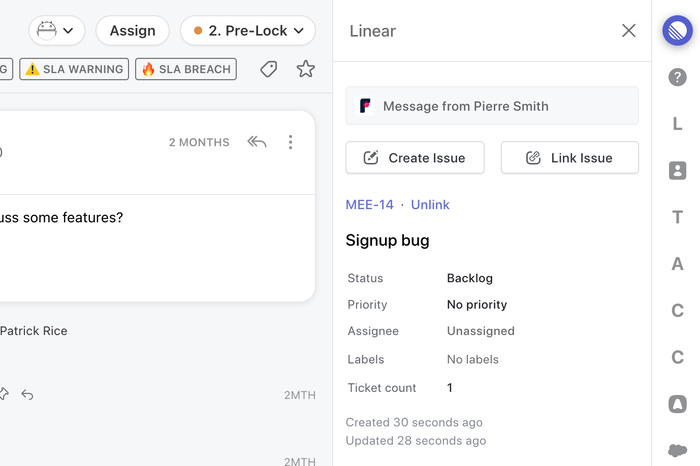Click the 'Unassigned' assignee value

[481, 331]
